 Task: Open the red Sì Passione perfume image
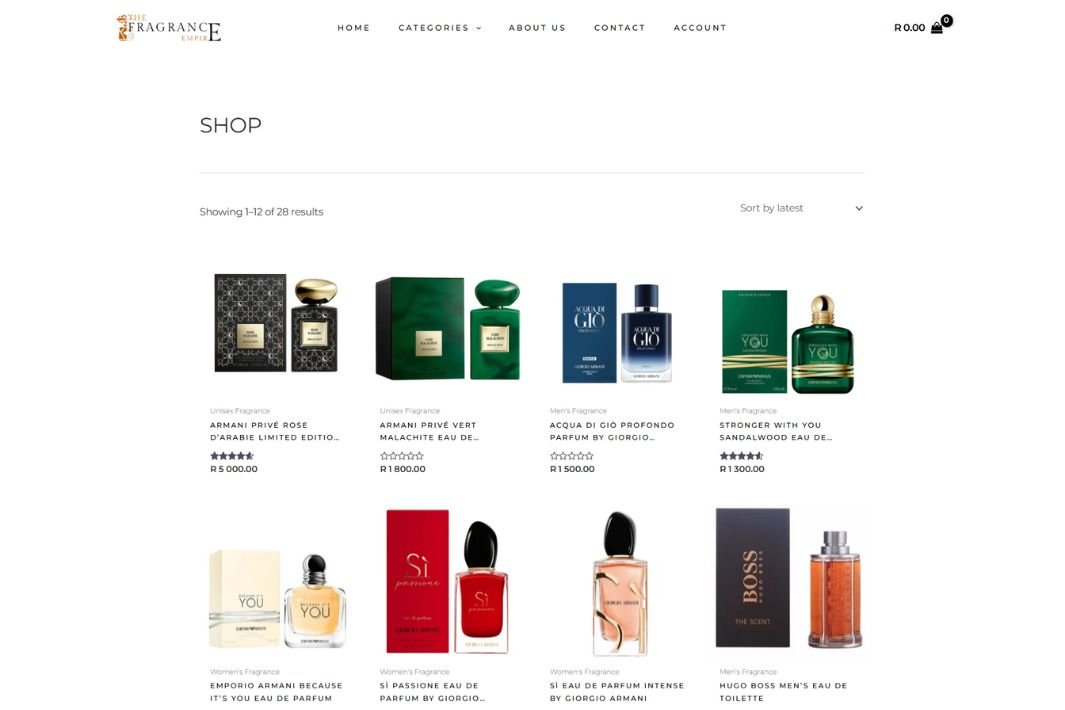(447, 582)
